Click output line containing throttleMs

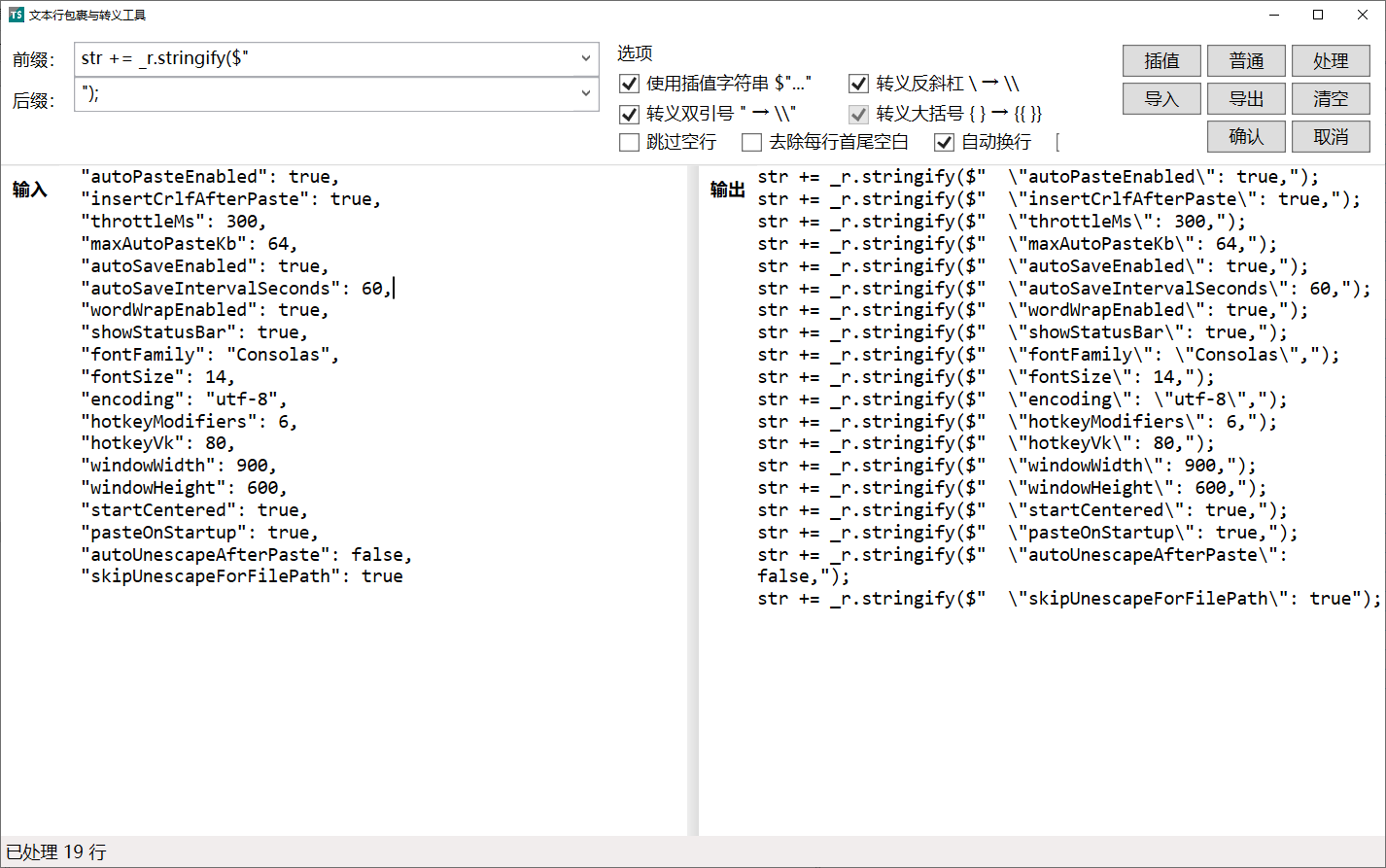click(1002, 222)
